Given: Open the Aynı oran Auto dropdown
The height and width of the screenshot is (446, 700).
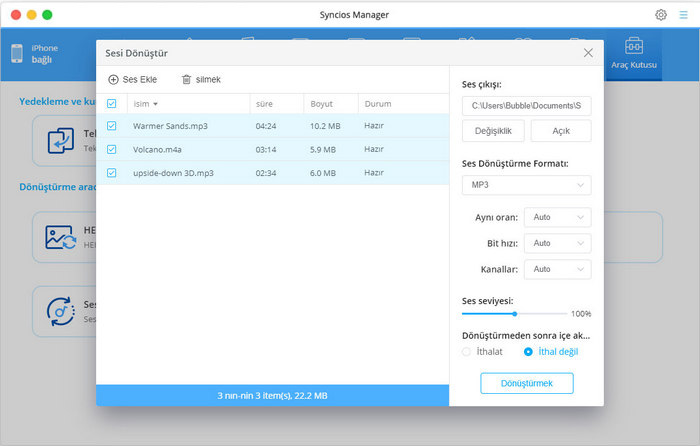Looking at the screenshot, I should (558, 217).
